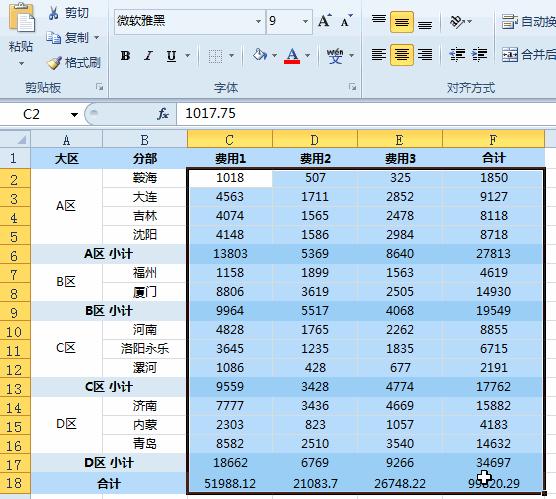Click the Insert Function fx icon

163,114
